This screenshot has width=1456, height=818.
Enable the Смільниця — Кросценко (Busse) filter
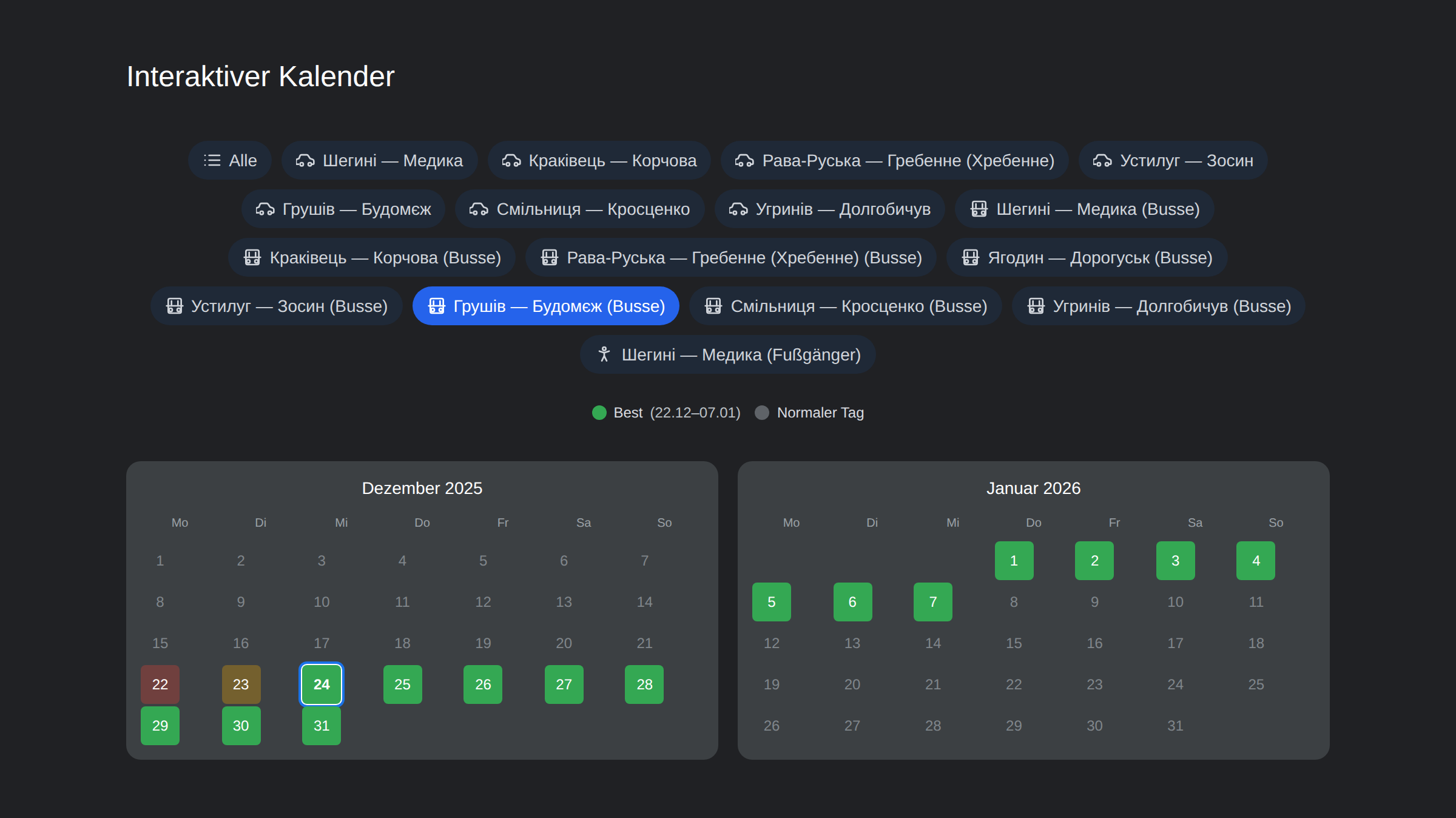(845, 306)
